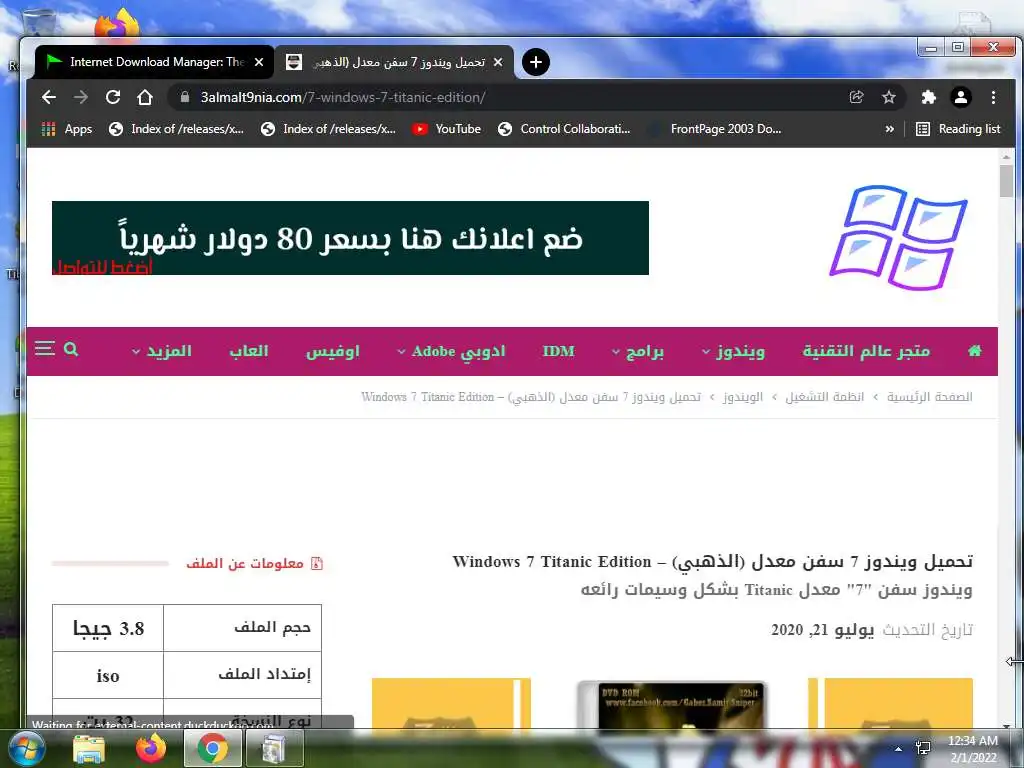Screen dimensions: 1024x768
Task: Click the padlock site info icon
Action: [x=185, y=97]
